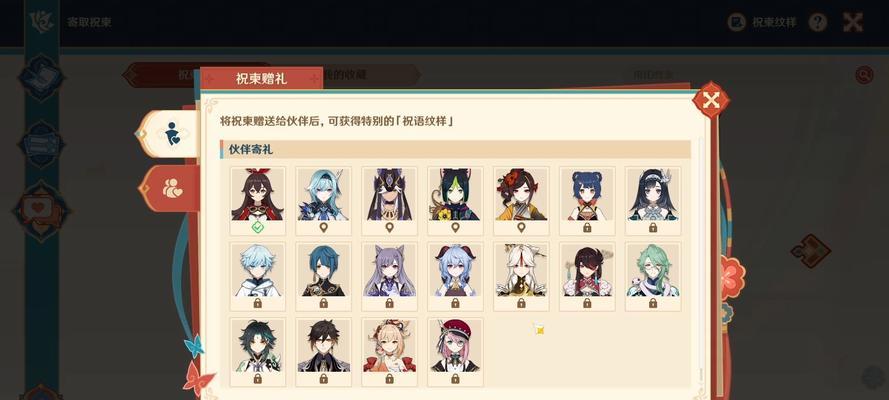Click location pin under Cyno's portrait
889x400 pixels.
[389, 227]
